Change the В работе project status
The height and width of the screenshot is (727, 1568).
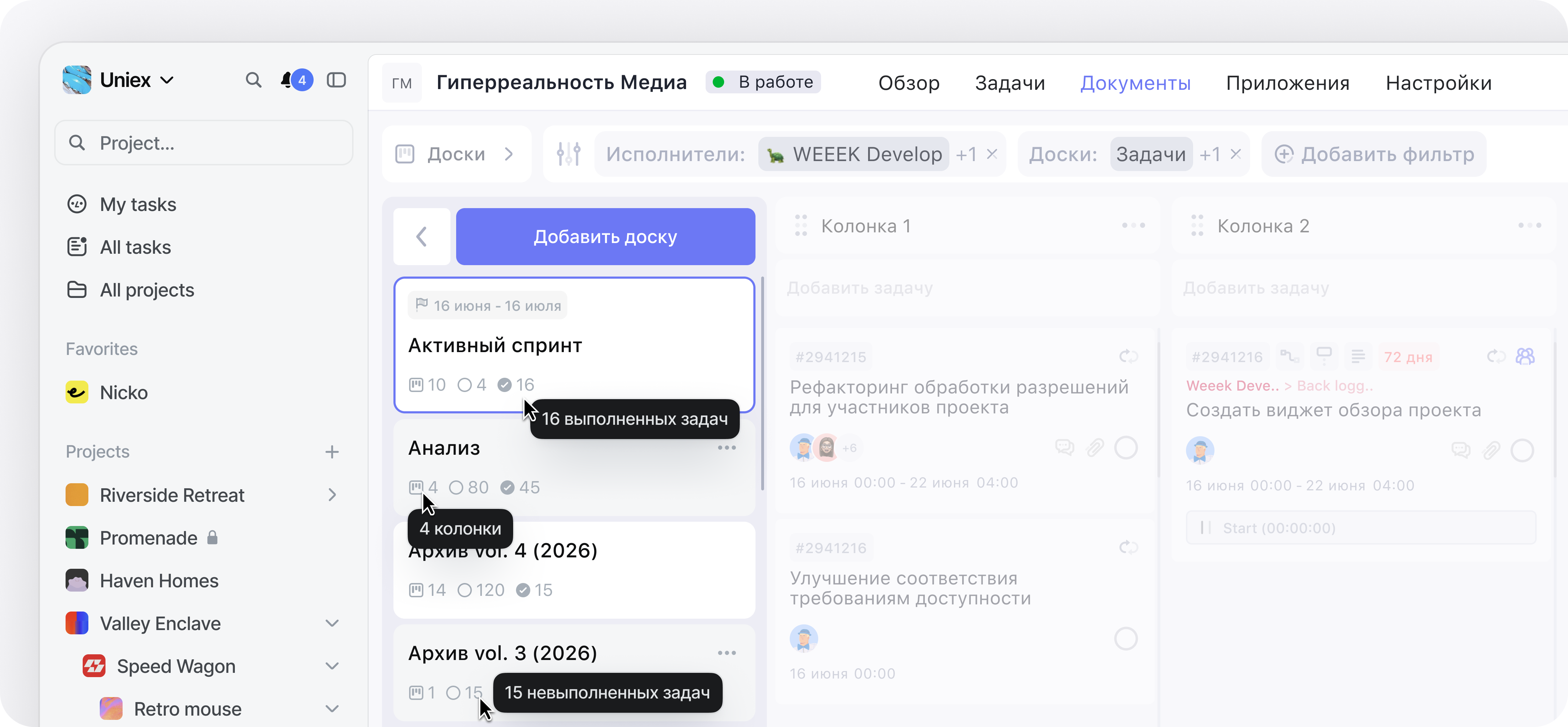(x=763, y=82)
